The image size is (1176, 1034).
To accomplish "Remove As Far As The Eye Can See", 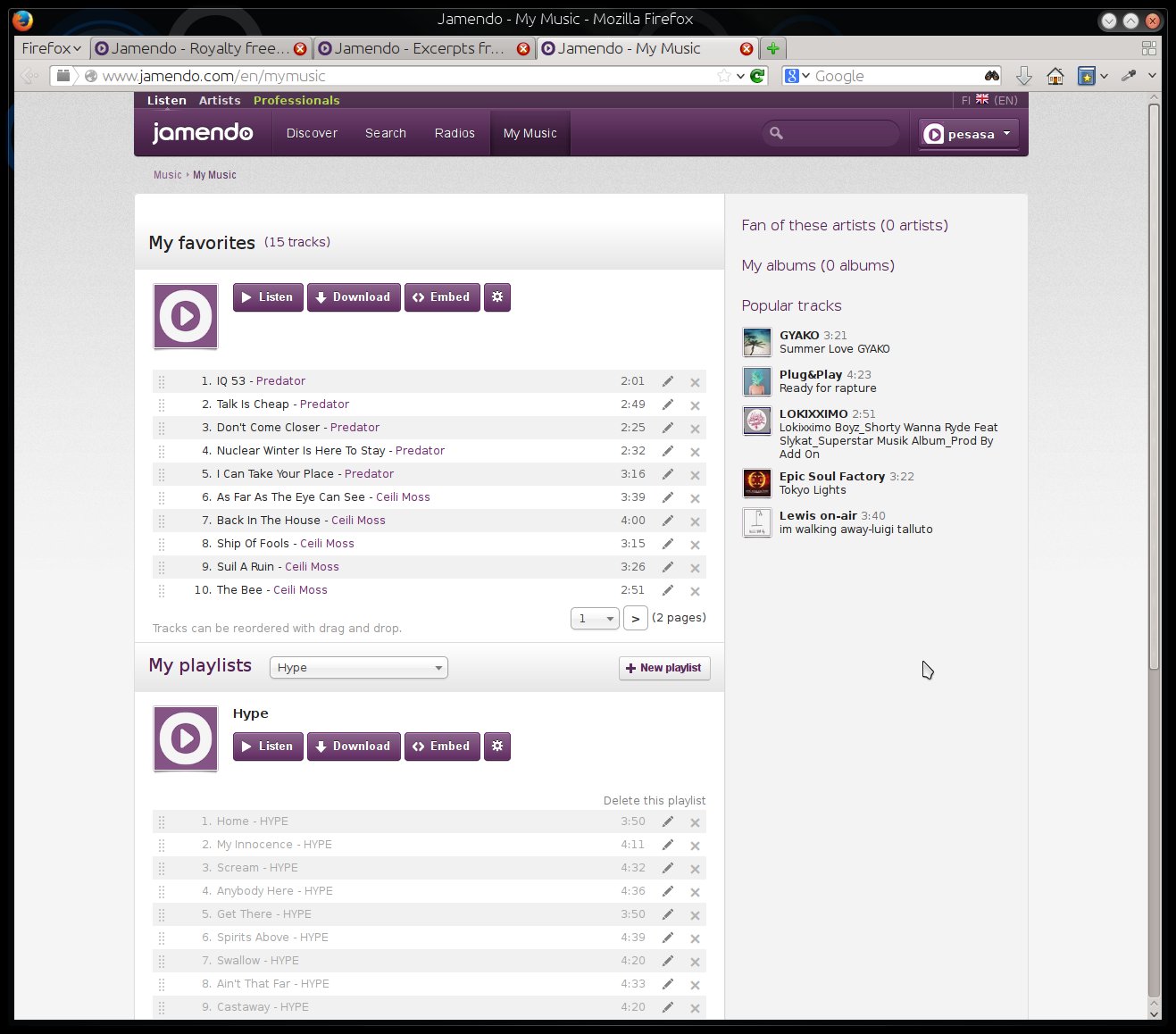I will (695, 498).
